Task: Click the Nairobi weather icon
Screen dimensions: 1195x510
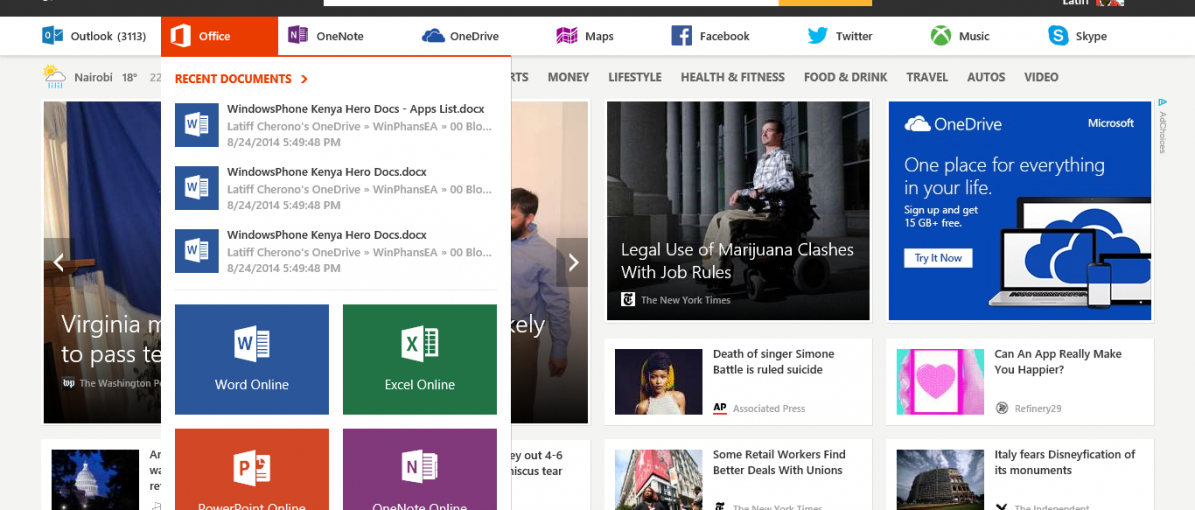Action: [x=54, y=76]
